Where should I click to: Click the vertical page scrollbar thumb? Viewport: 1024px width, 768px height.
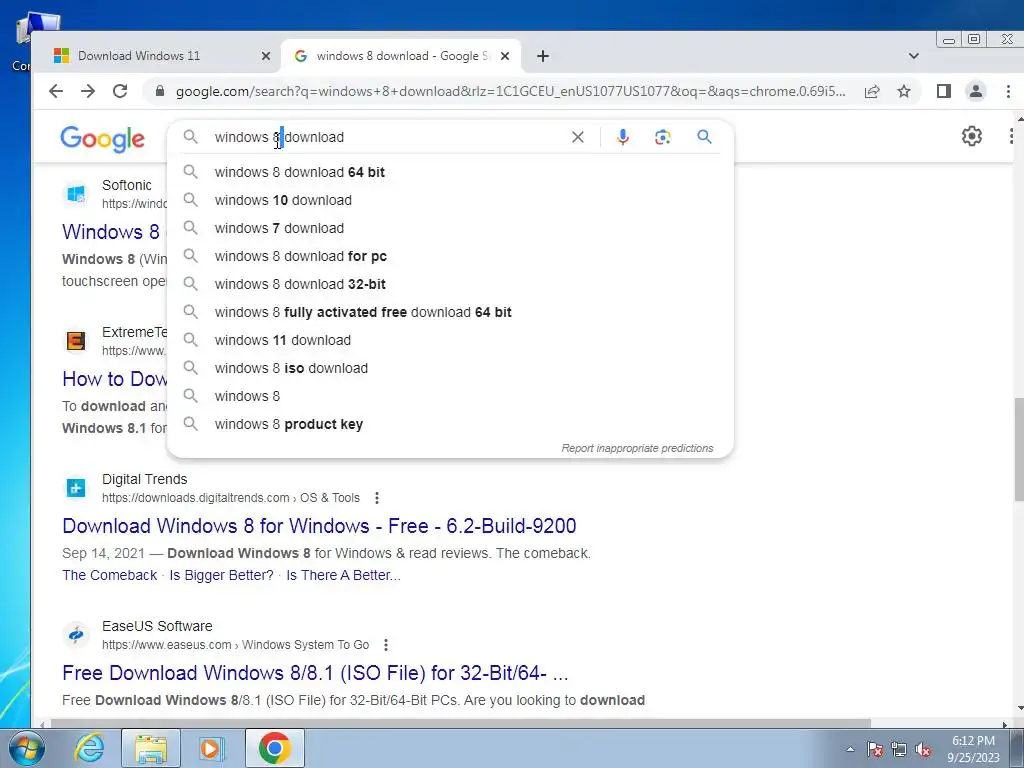1019,449
